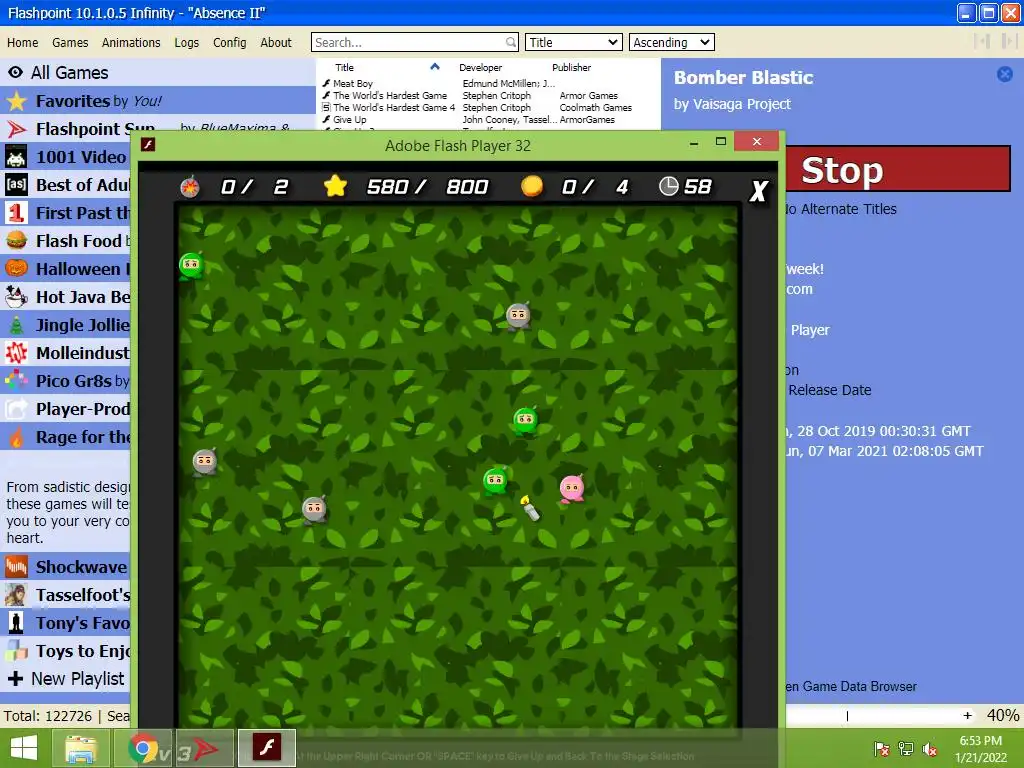Viewport: 1024px width, 768px height.
Task: Select the Flash Food burger icon
Action: (16, 241)
